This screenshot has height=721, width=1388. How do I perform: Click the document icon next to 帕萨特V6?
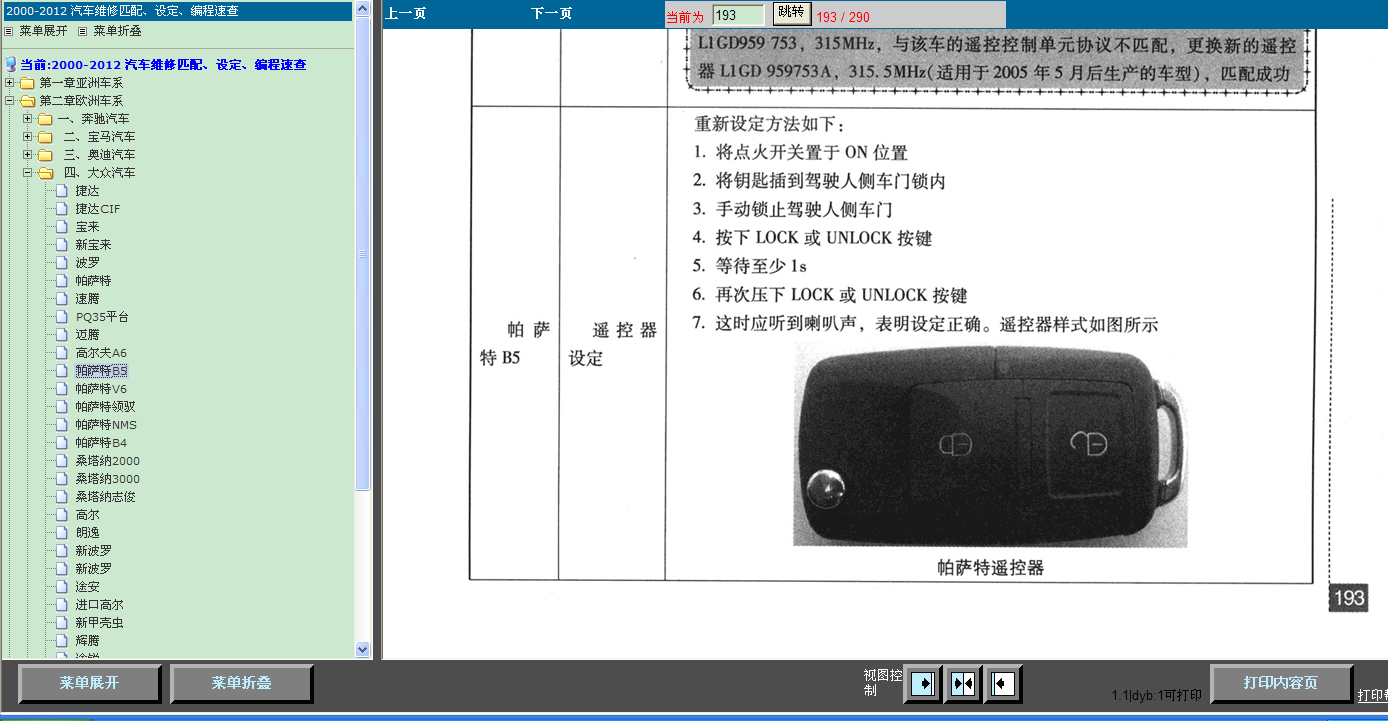click(x=62, y=389)
